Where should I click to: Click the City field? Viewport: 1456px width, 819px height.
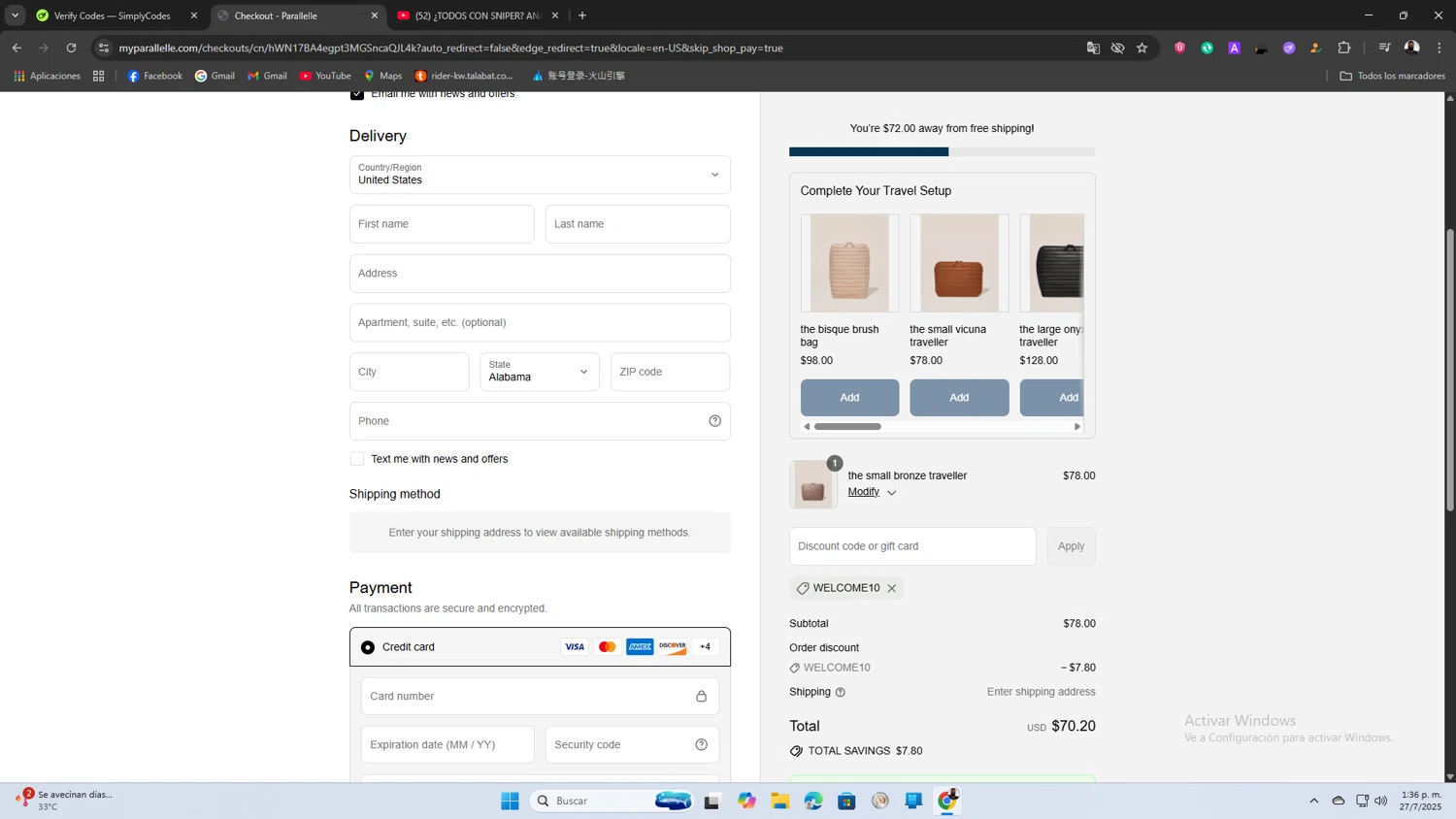409,372
